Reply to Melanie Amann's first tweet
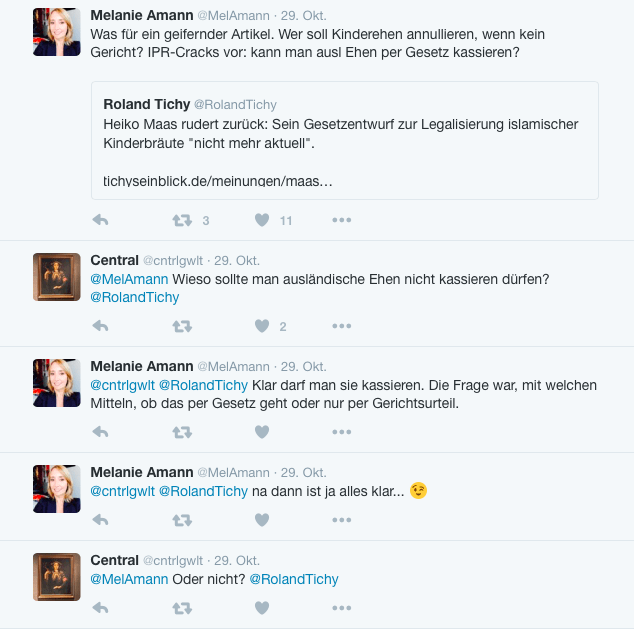This screenshot has height=629, width=634. tap(100, 220)
